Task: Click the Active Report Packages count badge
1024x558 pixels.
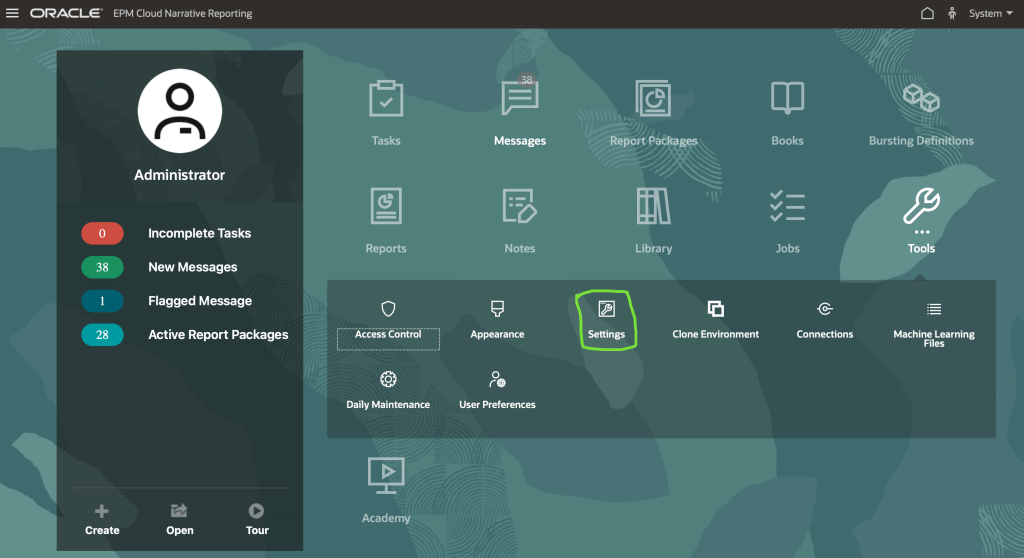Action: [102, 335]
